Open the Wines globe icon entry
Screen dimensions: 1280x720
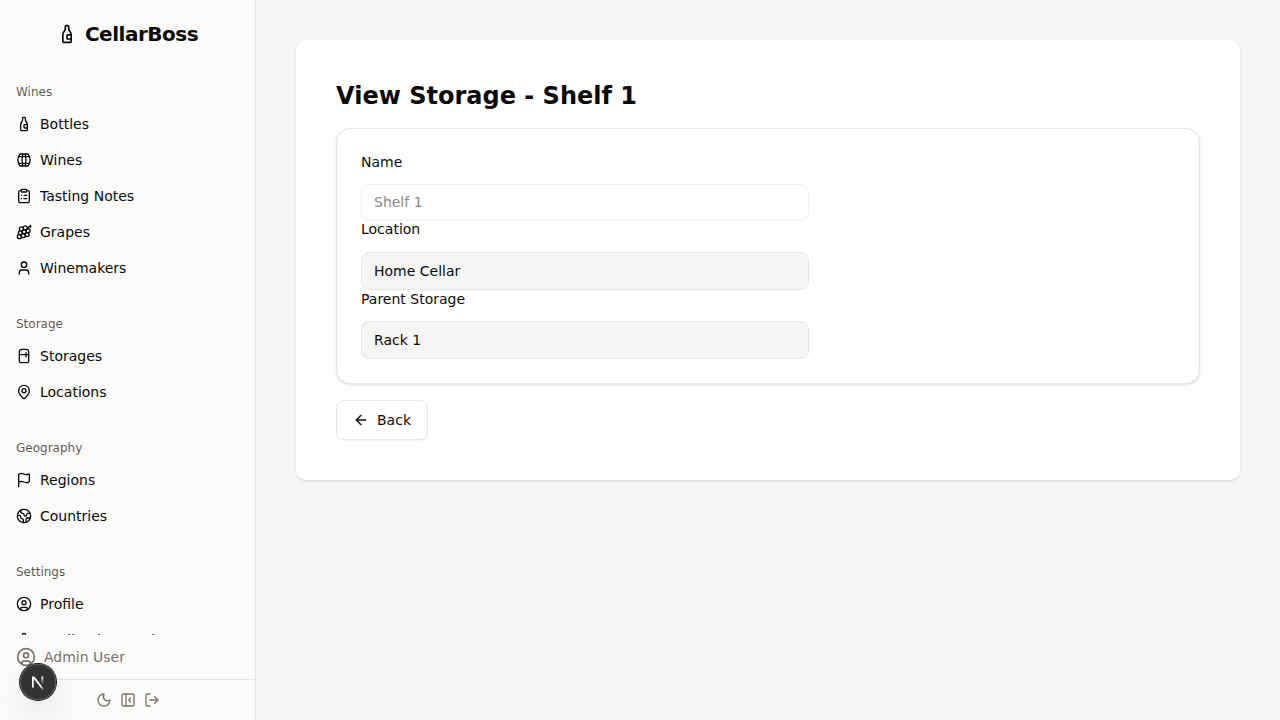(x=23, y=160)
